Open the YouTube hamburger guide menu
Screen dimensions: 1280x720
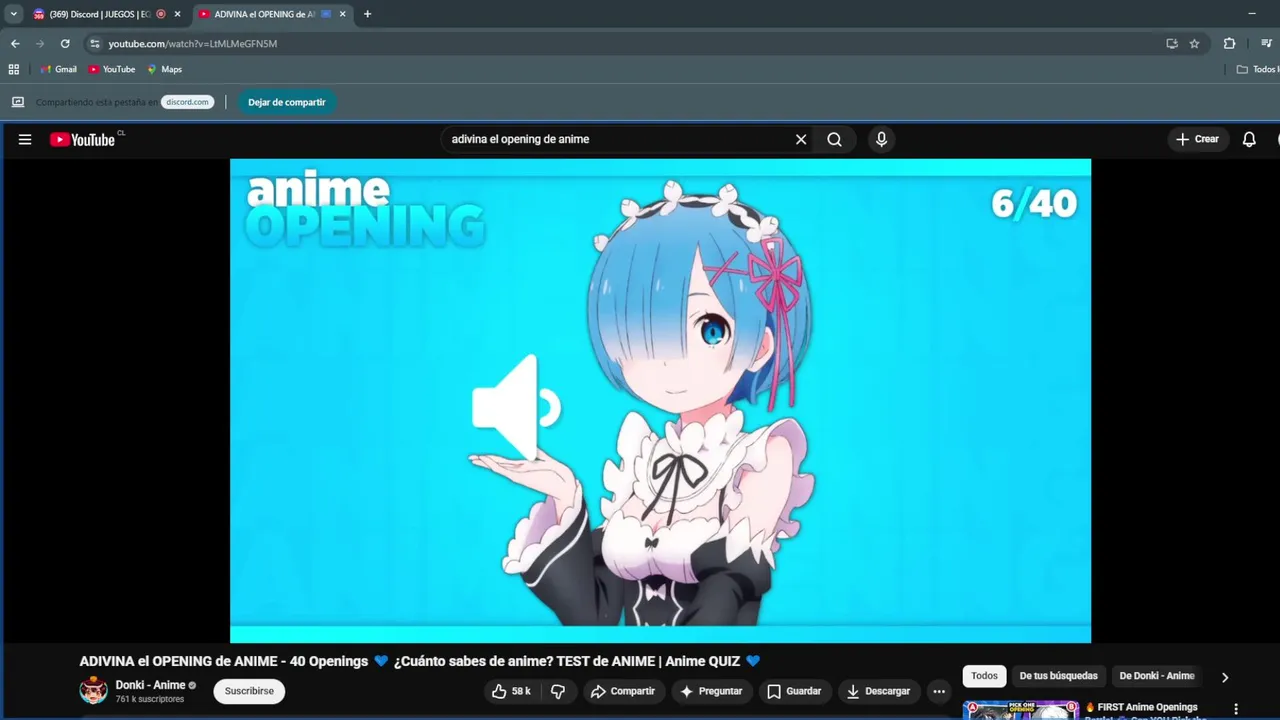pos(25,139)
